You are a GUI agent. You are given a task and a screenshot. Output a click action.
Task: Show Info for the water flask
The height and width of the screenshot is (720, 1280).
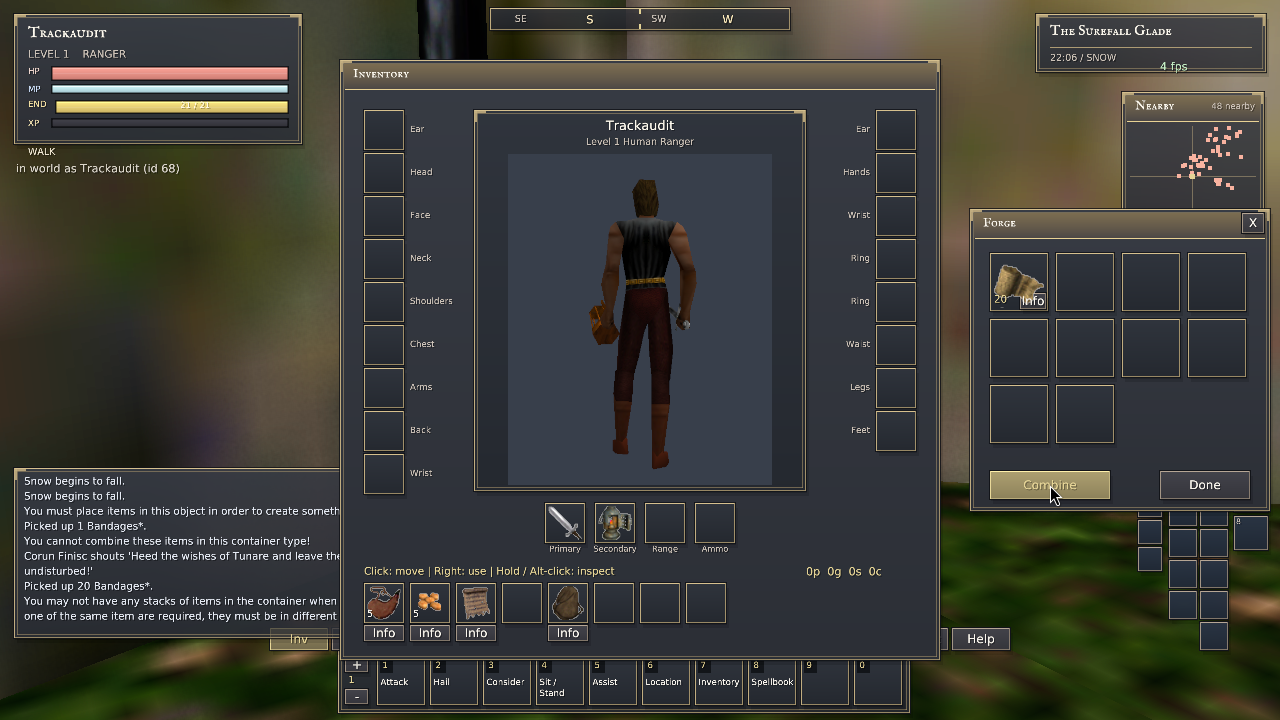click(x=384, y=633)
